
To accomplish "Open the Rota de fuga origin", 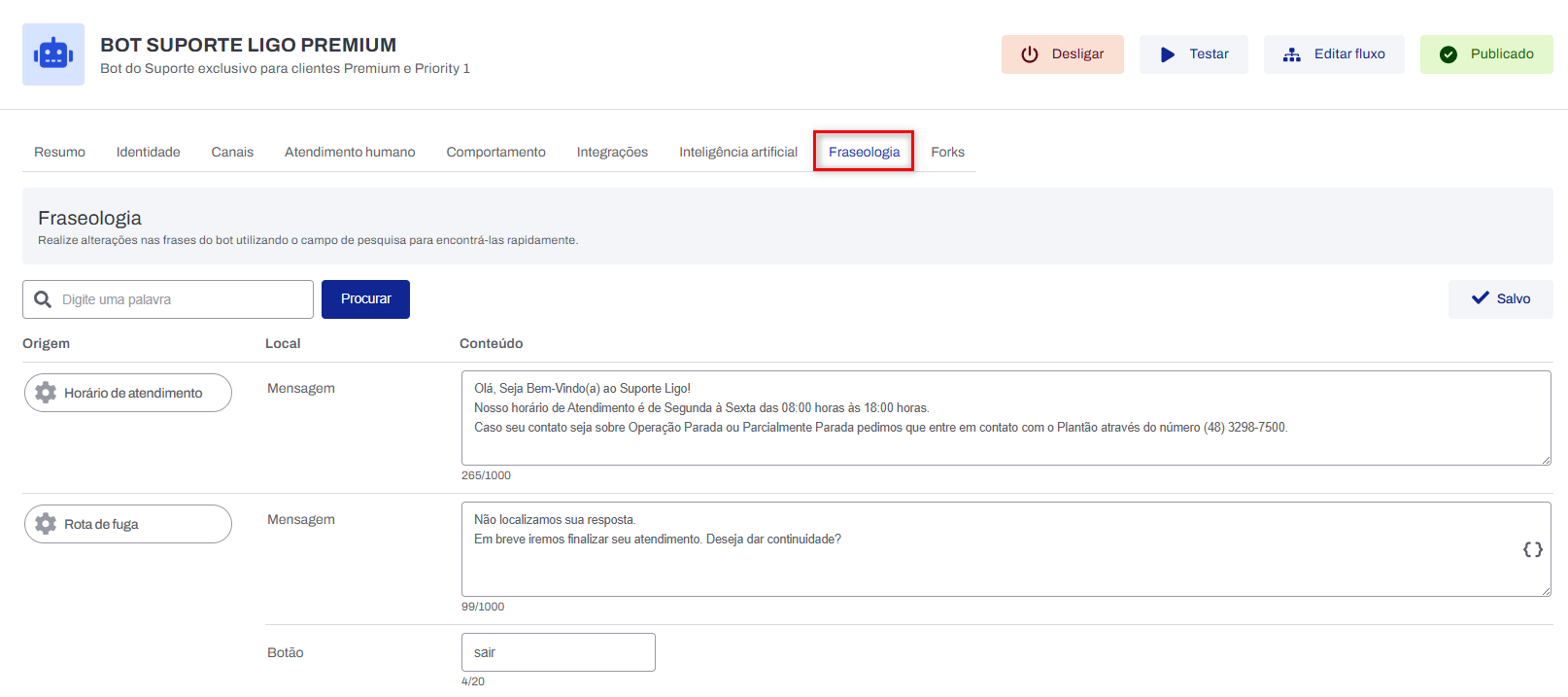I will (x=128, y=524).
